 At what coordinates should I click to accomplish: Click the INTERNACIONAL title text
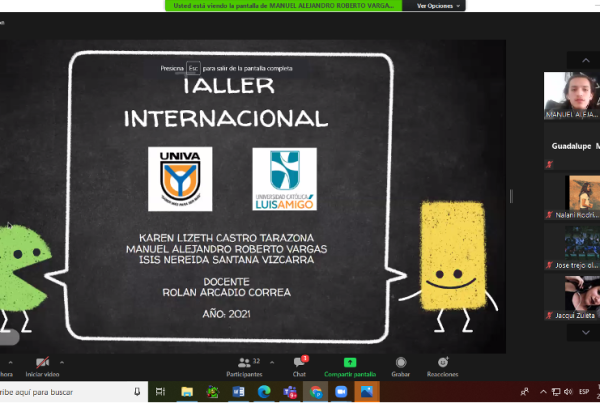pyautogui.click(x=226, y=119)
